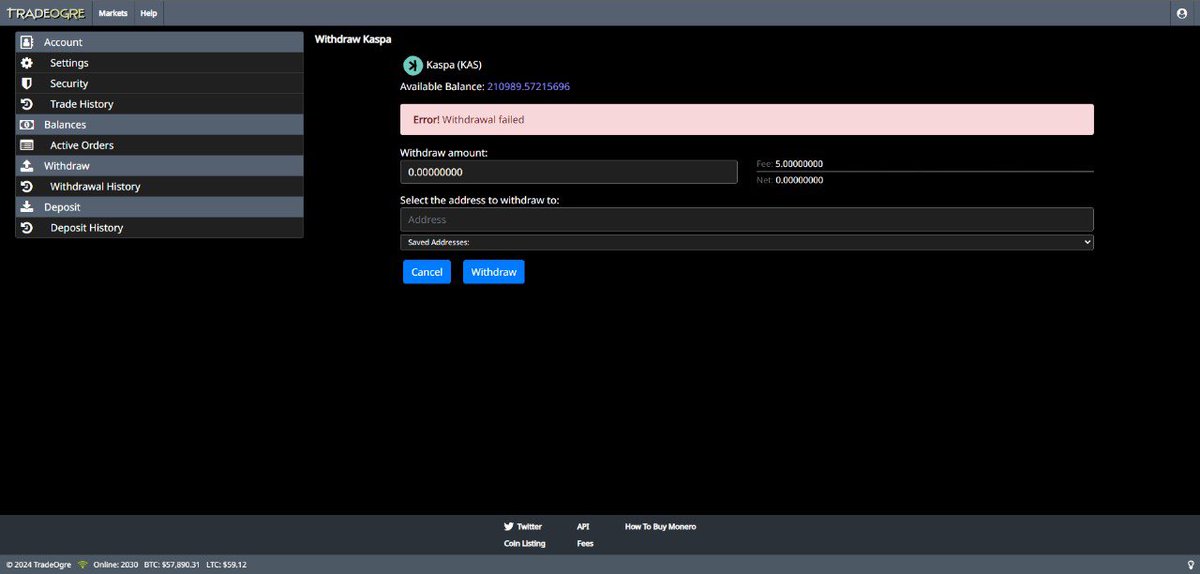Open the user account icon in top bar

[1182, 13]
